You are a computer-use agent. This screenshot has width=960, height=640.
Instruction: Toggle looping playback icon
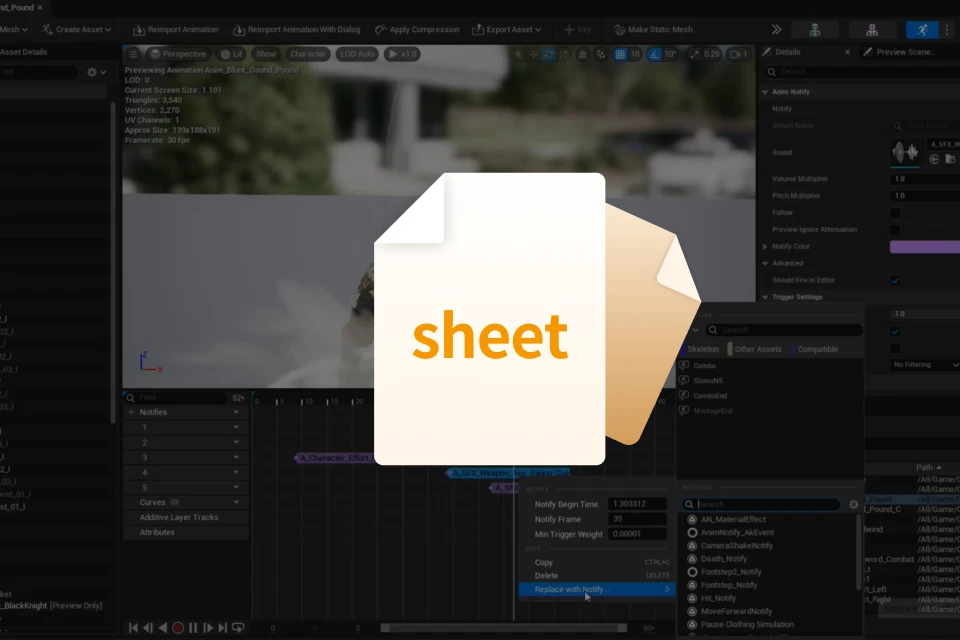[238, 628]
